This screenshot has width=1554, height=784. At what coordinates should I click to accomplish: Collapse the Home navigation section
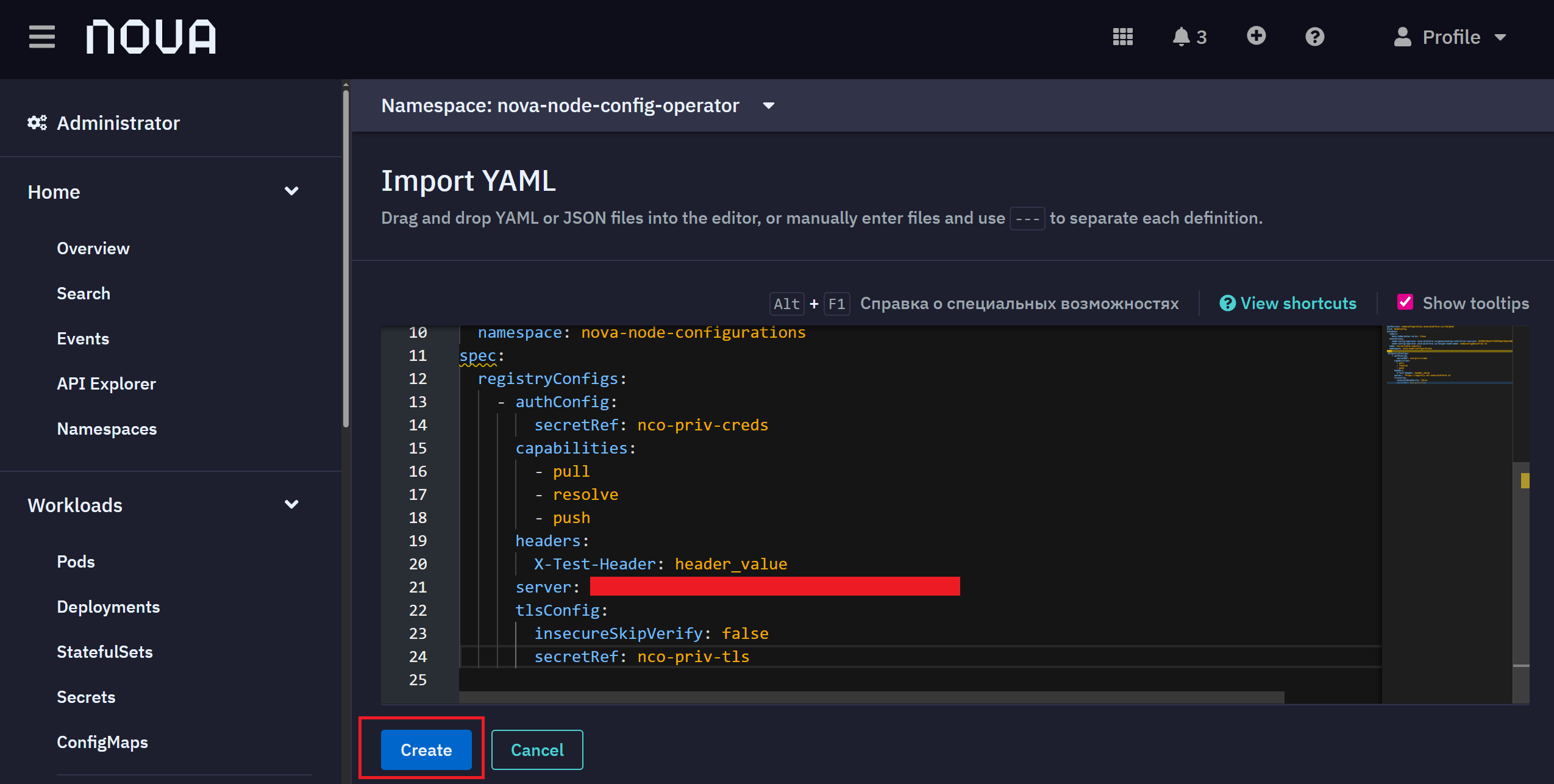[x=163, y=191]
